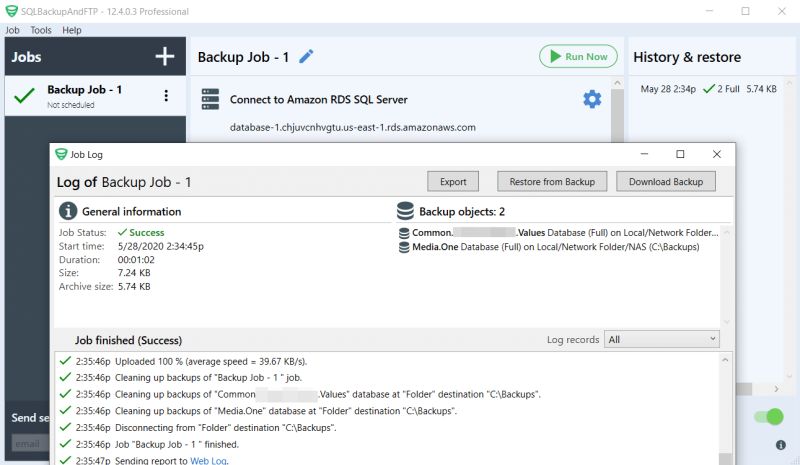800x465 pixels.
Task: Open the three-dot options for Backup Job - 1
Action: point(166,95)
